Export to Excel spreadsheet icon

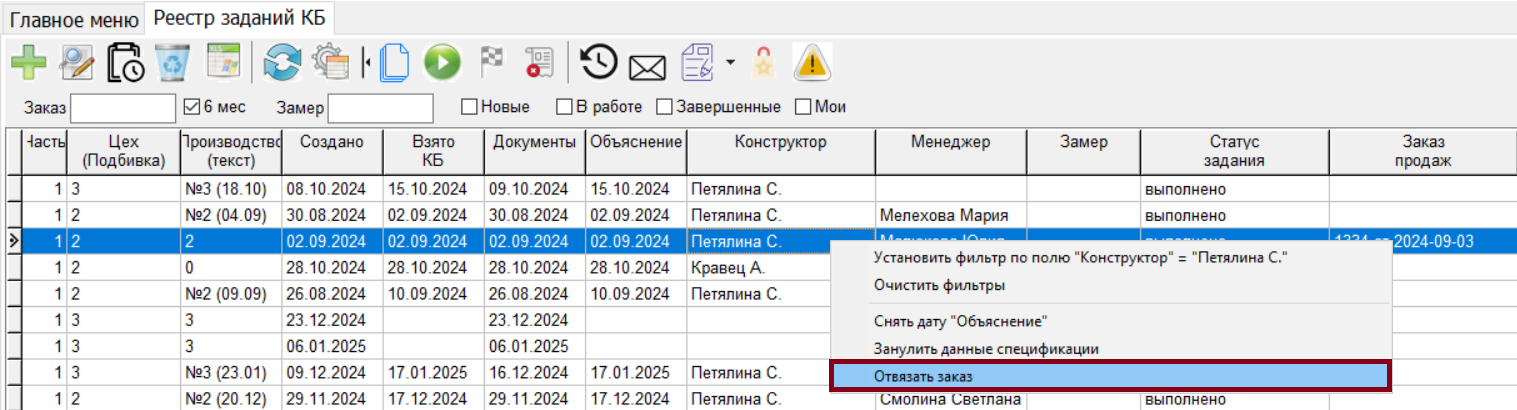coord(223,64)
